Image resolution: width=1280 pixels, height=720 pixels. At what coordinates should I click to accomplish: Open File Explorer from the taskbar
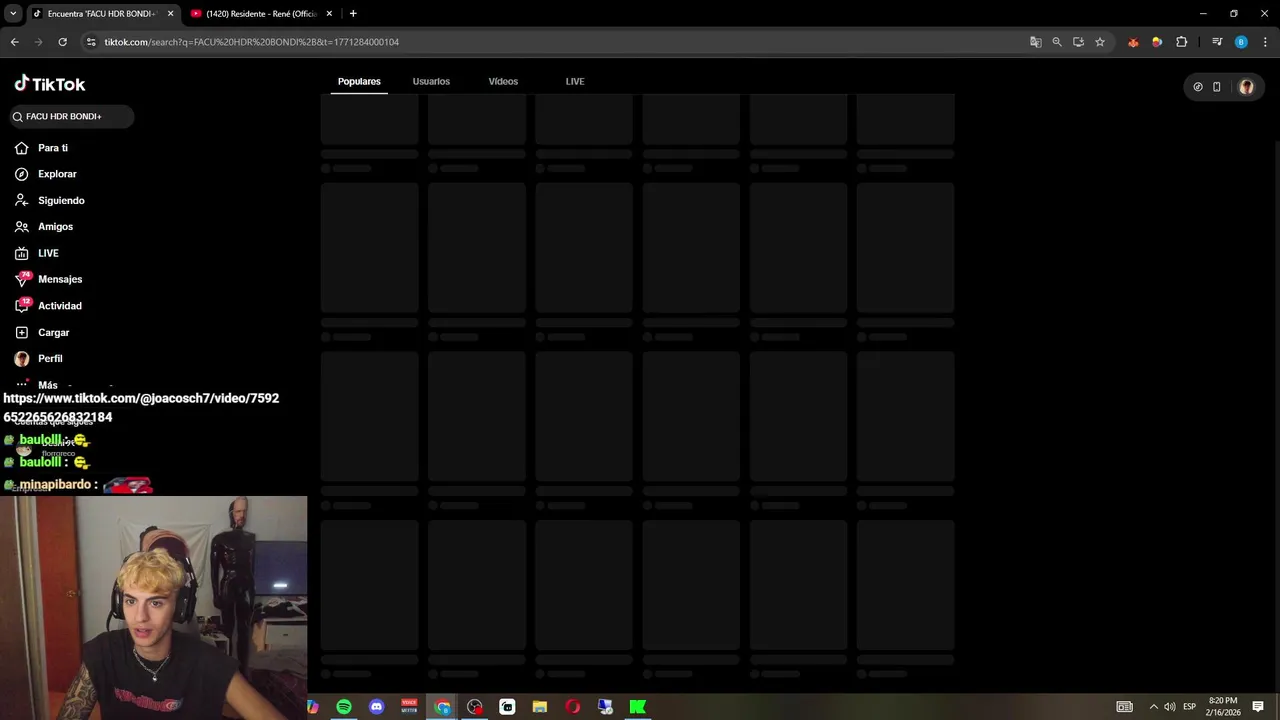540,707
